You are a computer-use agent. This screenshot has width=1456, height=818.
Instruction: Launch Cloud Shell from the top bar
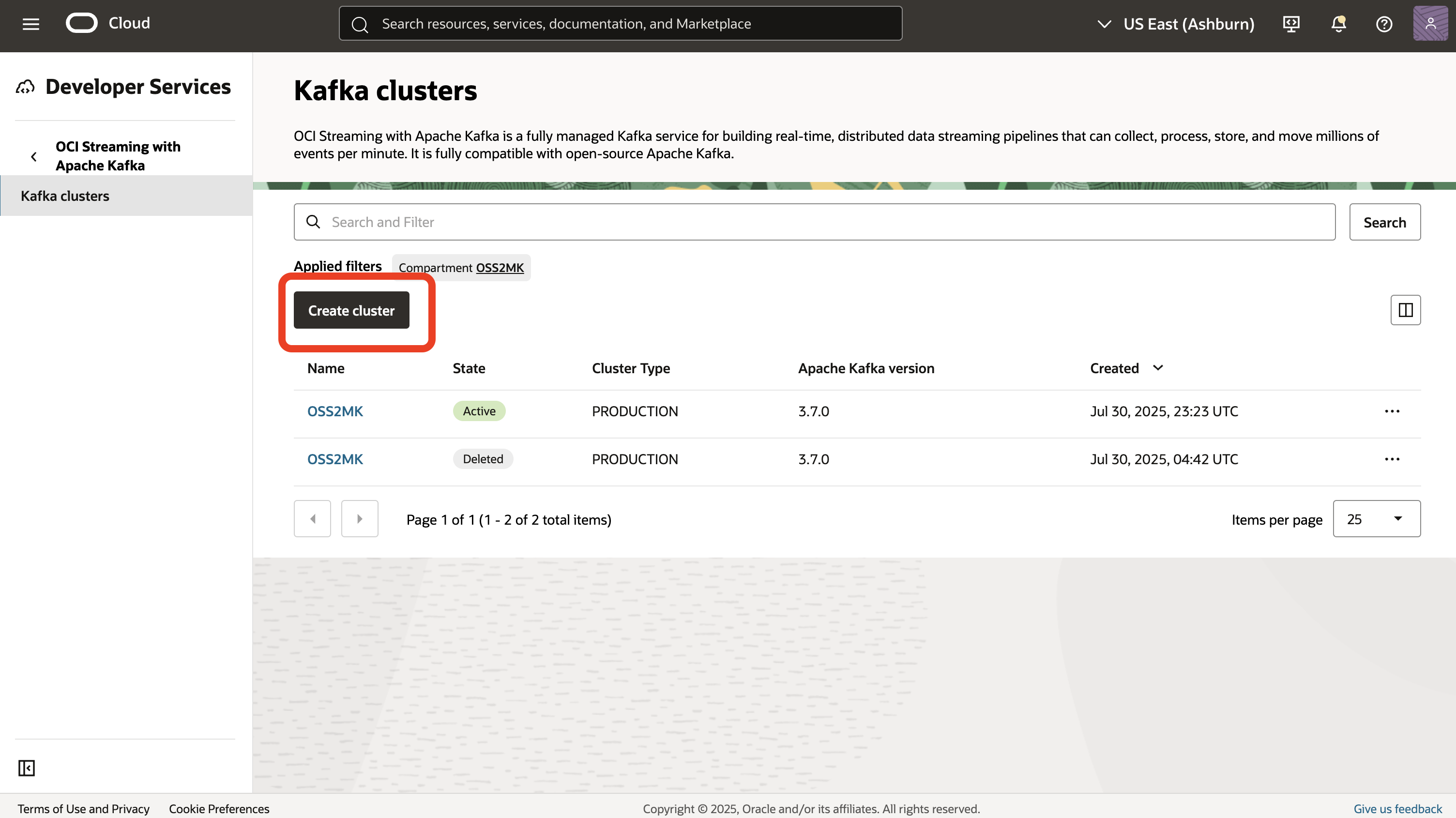coord(1291,24)
